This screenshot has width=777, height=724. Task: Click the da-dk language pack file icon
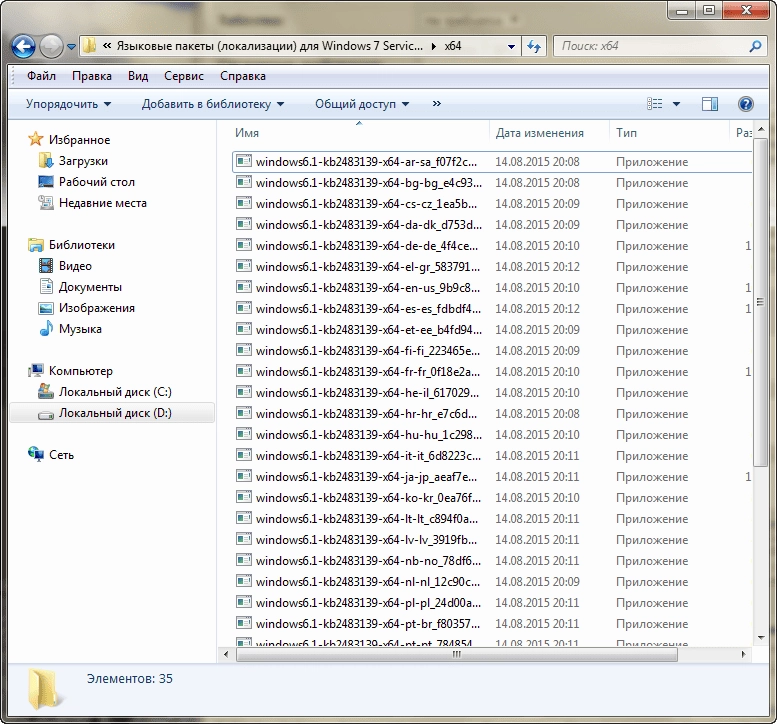(243, 224)
